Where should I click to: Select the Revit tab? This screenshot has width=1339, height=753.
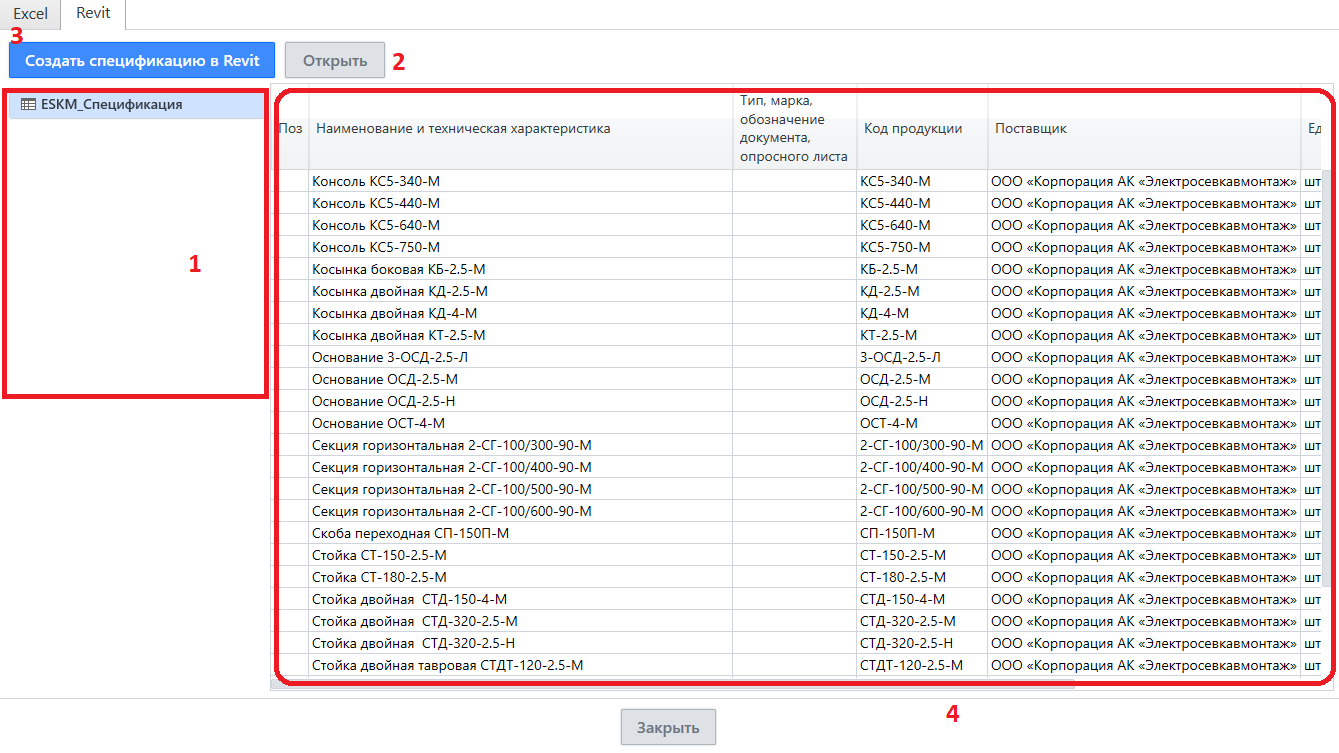[x=93, y=14]
